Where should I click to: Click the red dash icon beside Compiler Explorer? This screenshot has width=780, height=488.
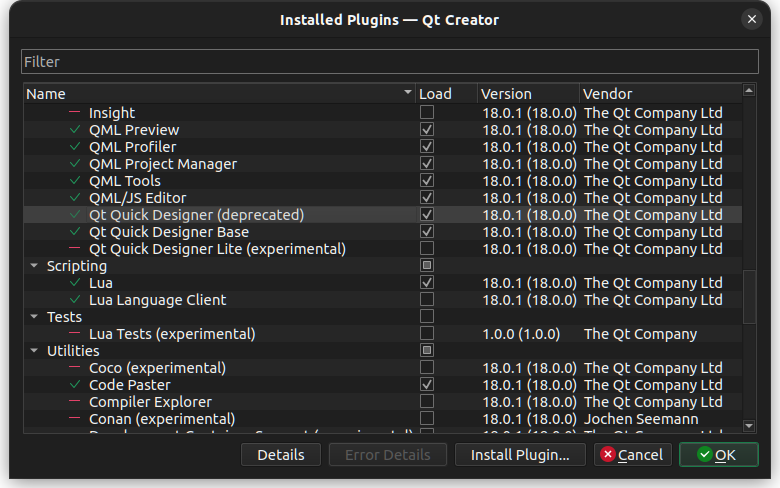[75, 401]
